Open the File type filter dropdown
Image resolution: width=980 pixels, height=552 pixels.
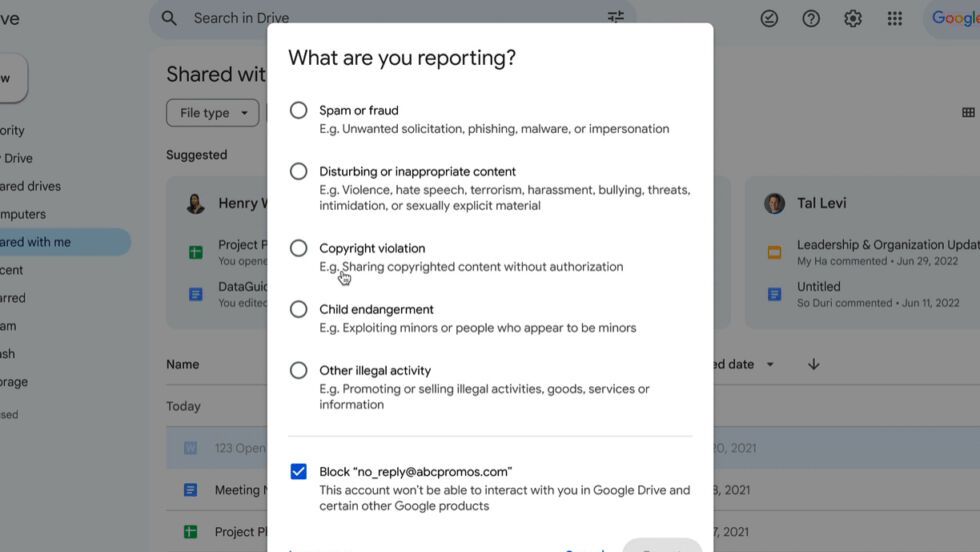[212, 113]
